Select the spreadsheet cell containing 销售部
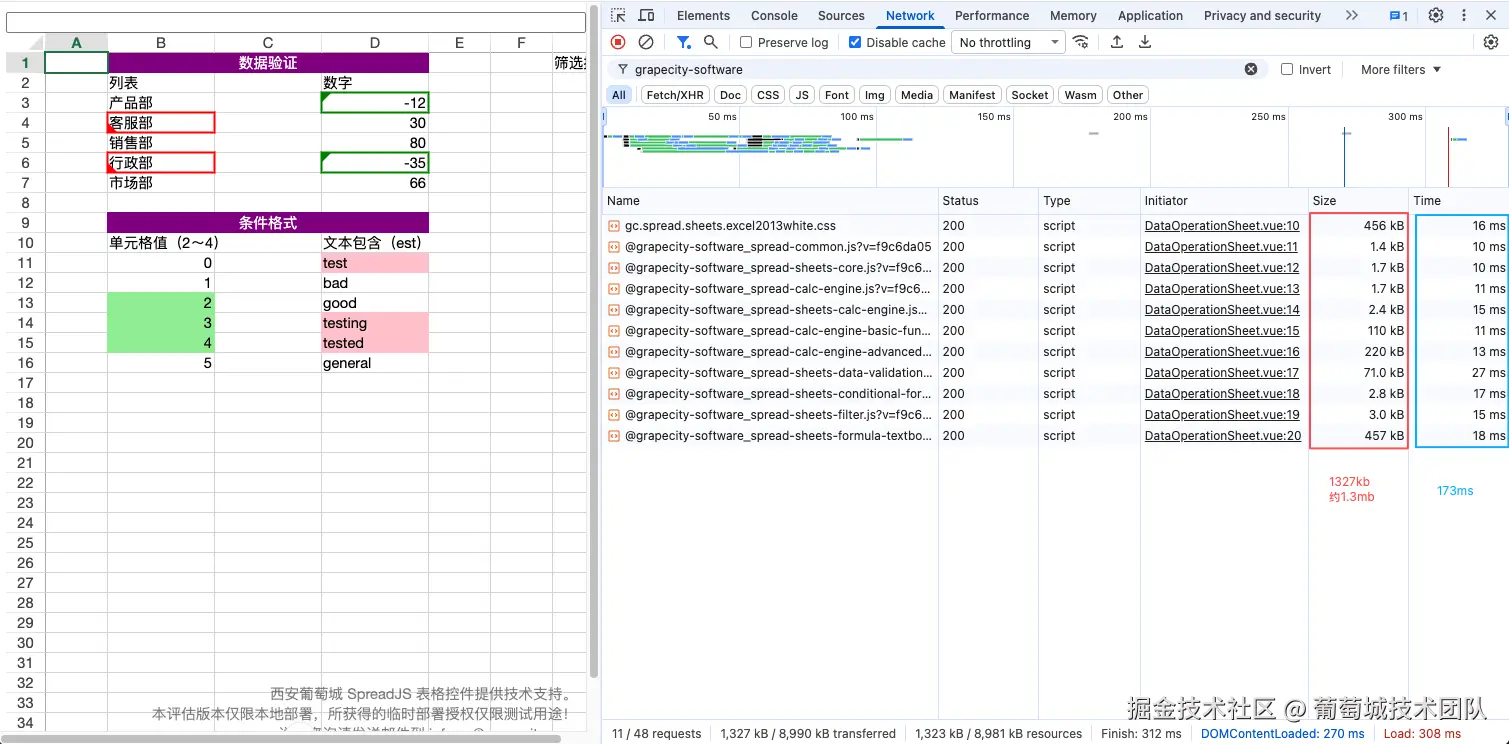1509x744 pixels. (161, 143)
